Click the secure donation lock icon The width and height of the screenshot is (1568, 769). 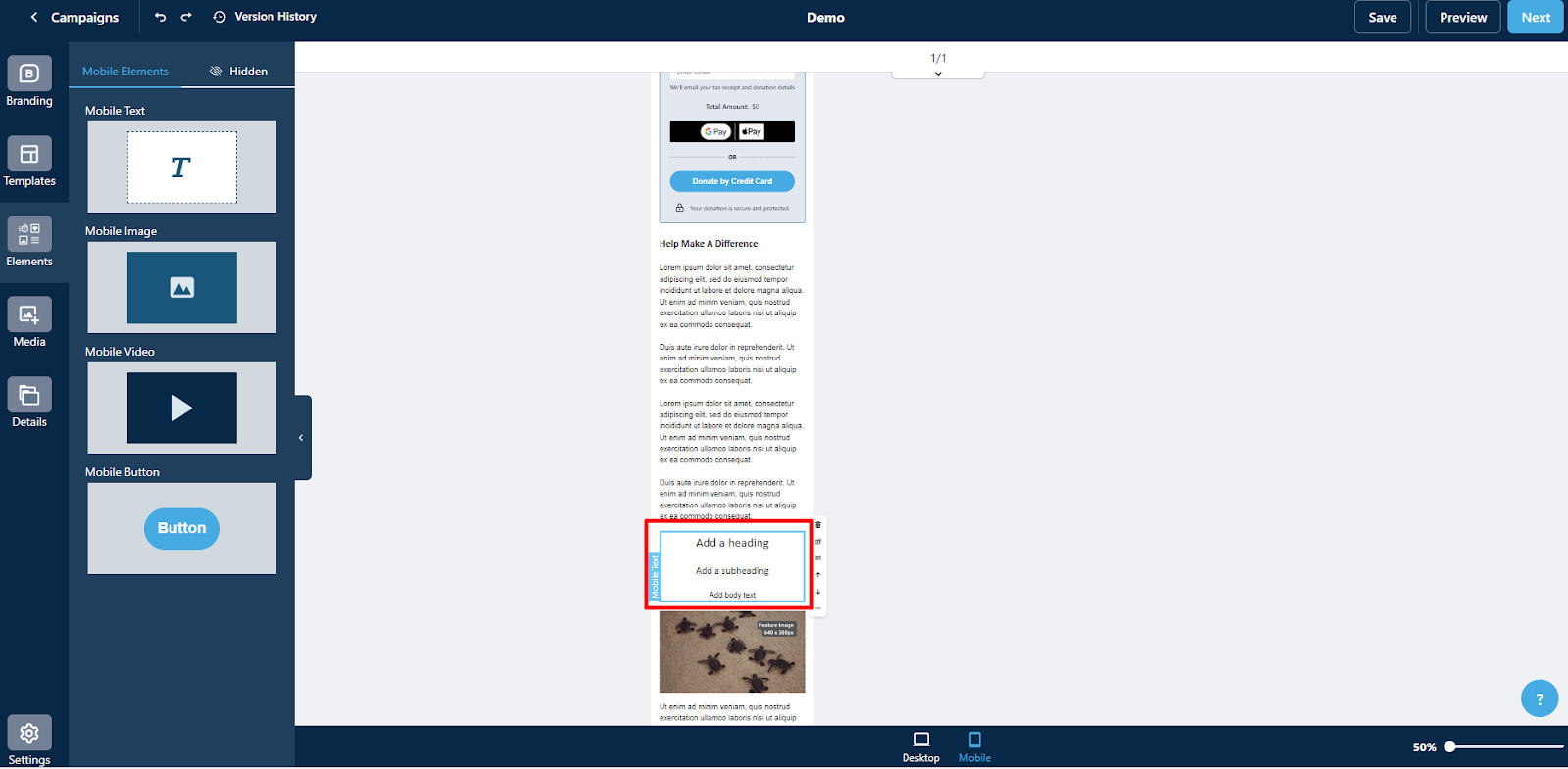point(679,208)
